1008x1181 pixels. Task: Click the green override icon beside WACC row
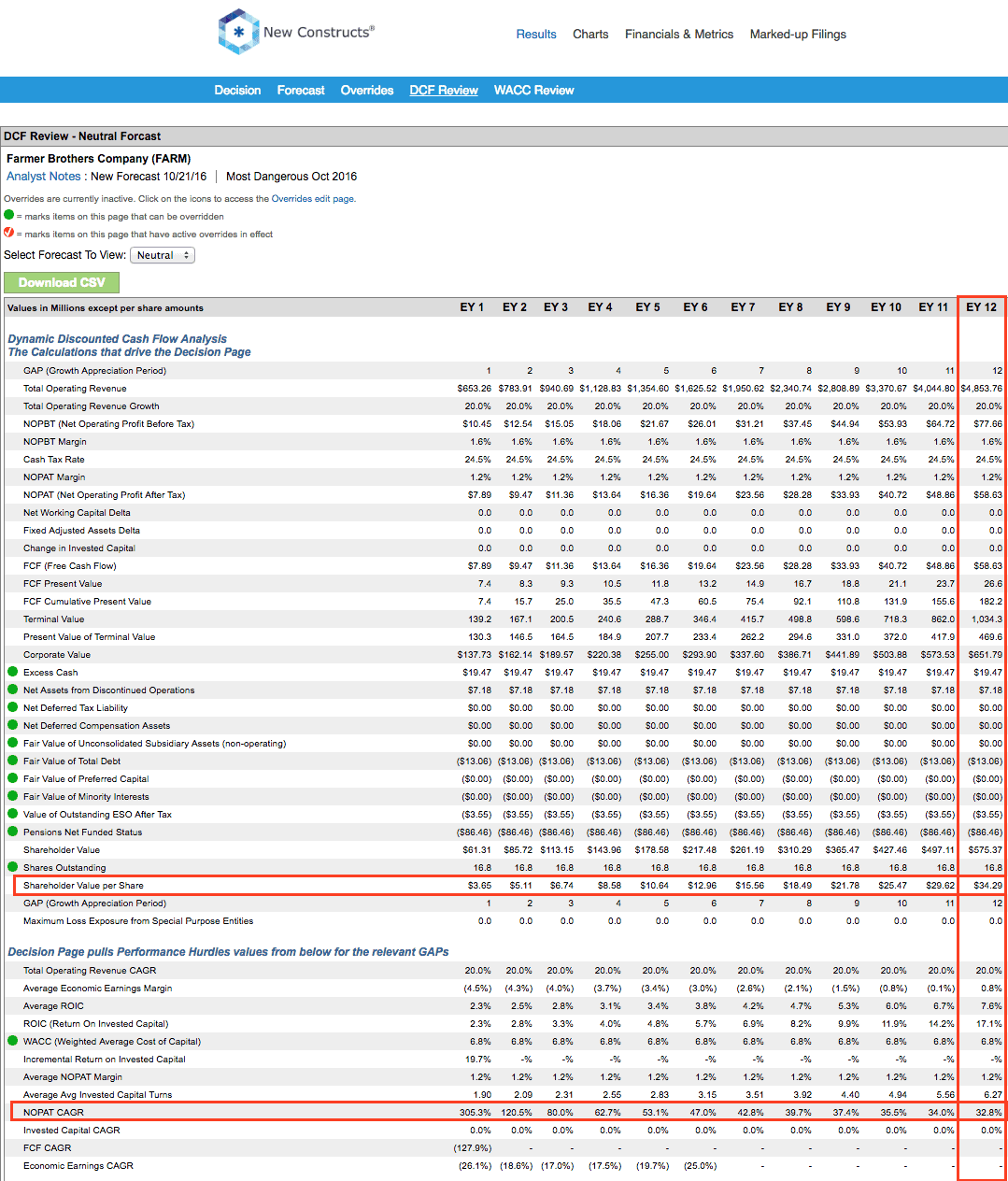click(x=13, y=1041)
